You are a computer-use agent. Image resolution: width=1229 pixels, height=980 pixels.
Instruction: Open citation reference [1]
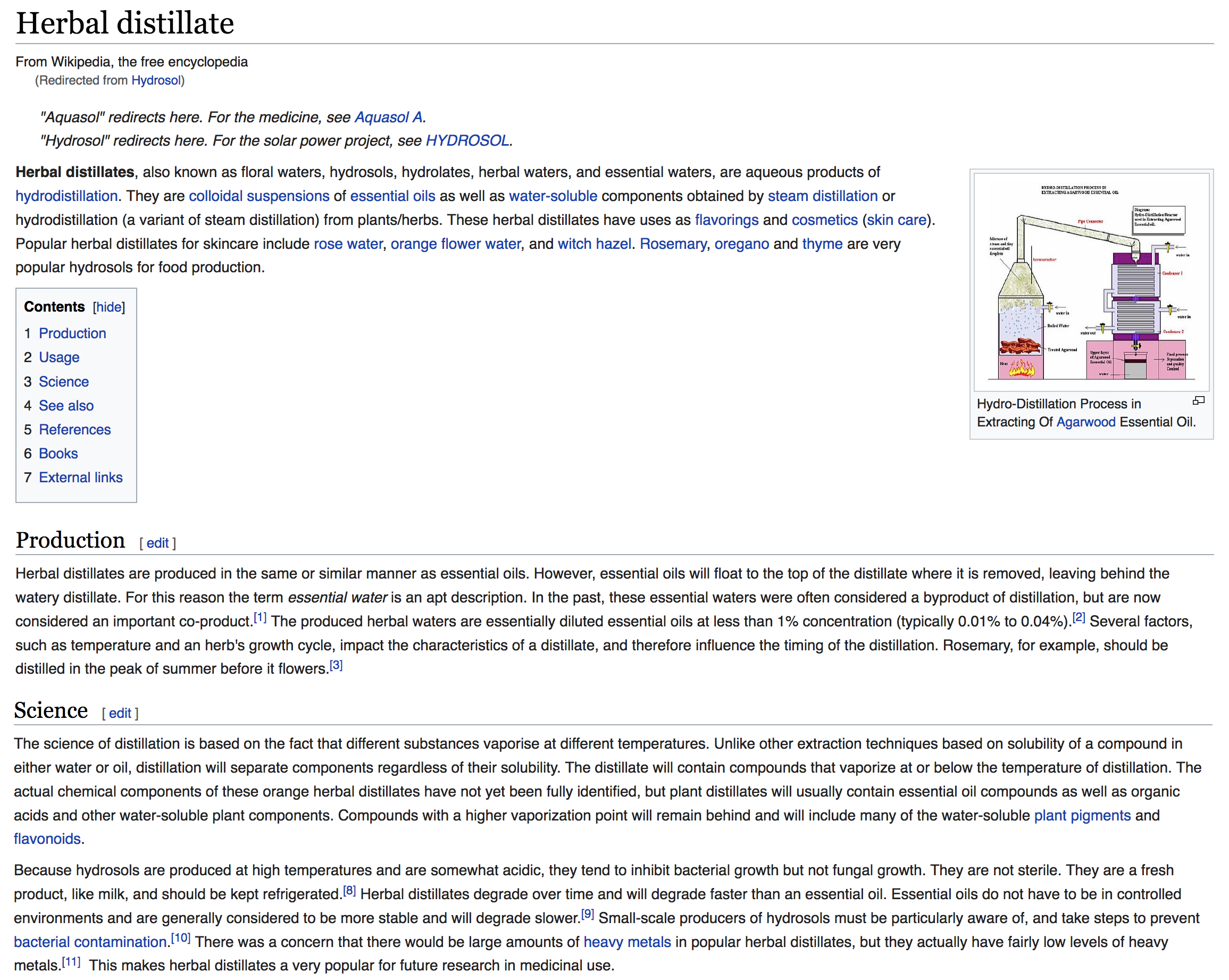(x=260, y=618)
